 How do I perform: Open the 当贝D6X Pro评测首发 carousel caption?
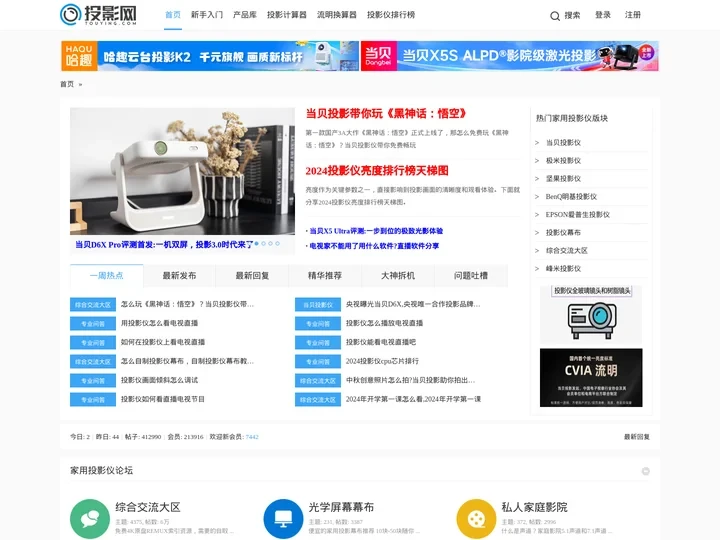[x=164, y=245]
